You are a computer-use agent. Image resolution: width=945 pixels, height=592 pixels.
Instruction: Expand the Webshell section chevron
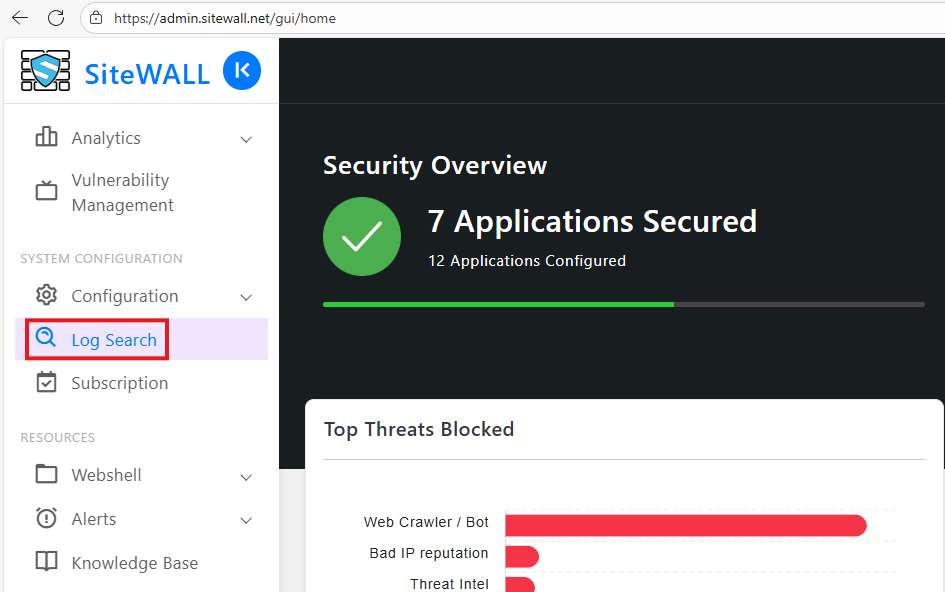coord(246,476)
